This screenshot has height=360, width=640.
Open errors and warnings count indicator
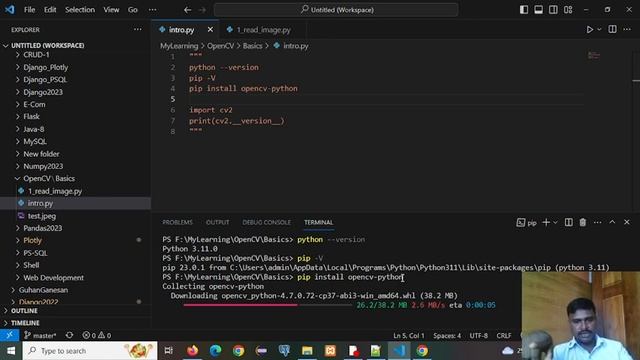pyautogui.click(x=97, y=336)
